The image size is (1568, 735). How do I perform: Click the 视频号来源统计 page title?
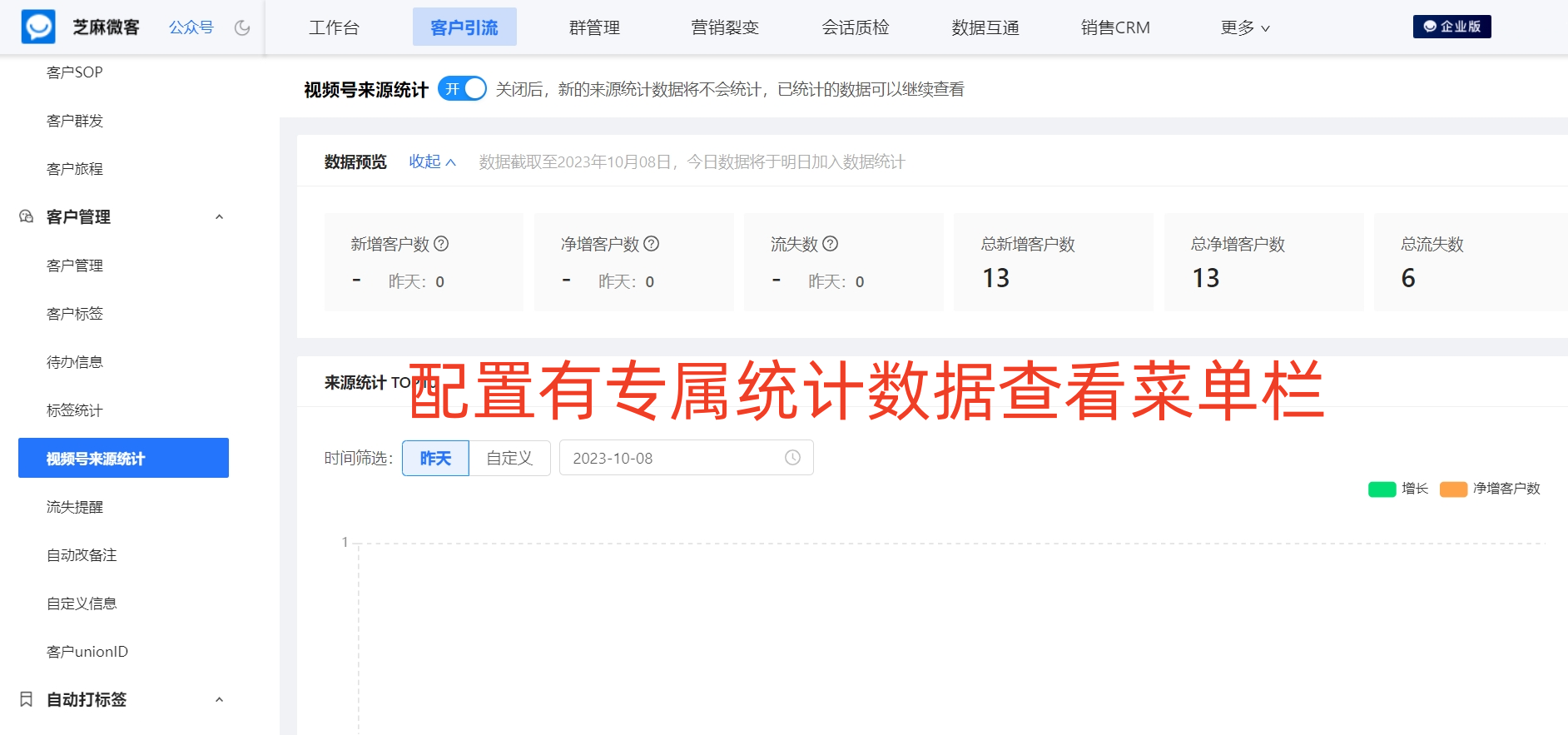tap(366, 90)
